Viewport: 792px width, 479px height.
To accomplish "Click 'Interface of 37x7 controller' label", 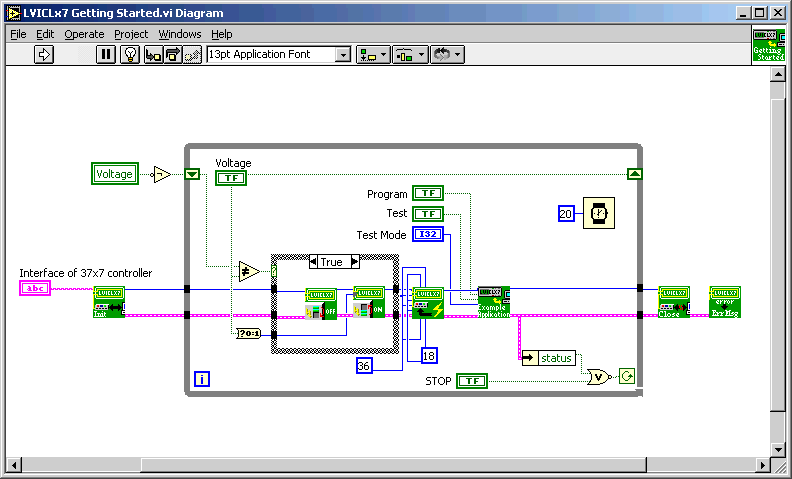I will coord(85,273).
